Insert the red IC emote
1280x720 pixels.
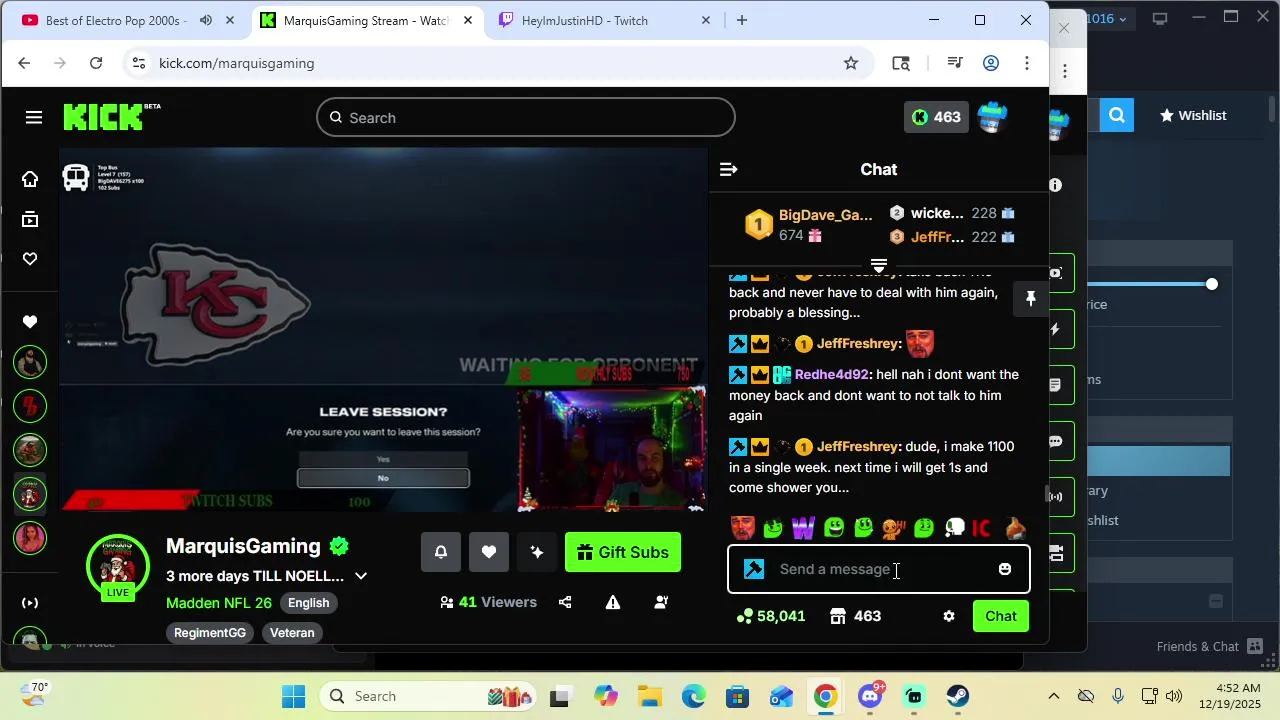click(x=981, y=527)
